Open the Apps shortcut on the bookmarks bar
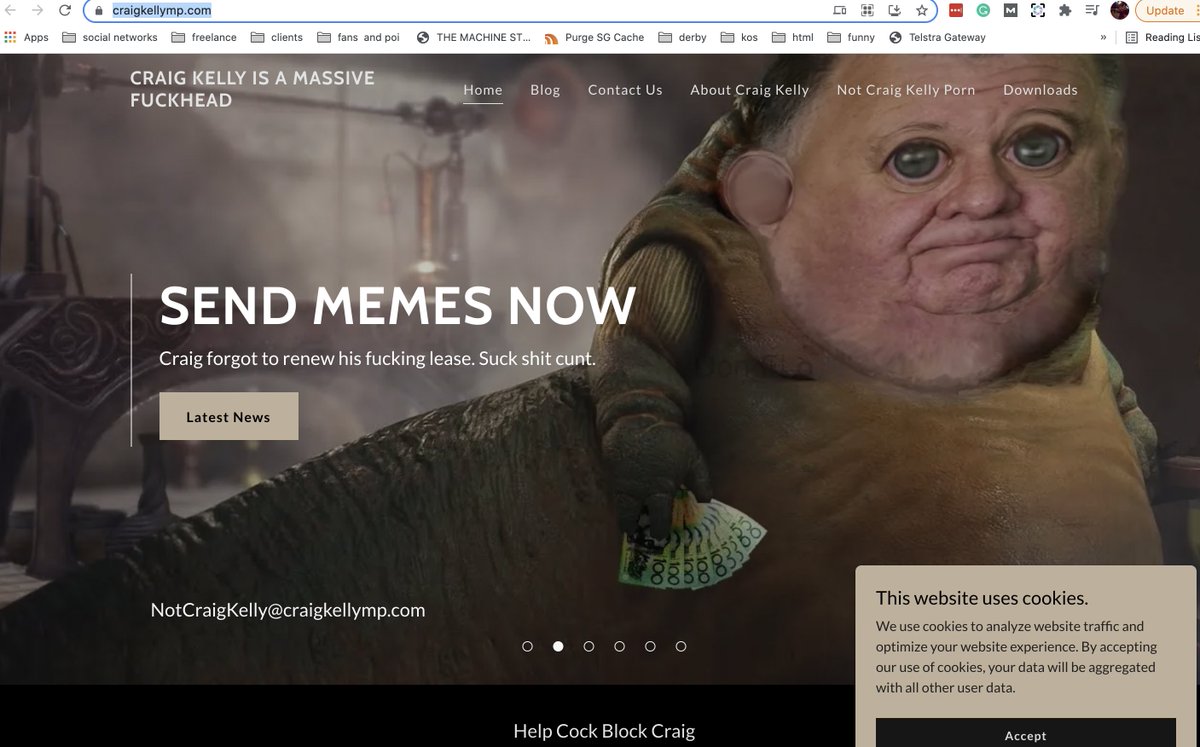Screen dimensions: 1200x747 (27, 37)
